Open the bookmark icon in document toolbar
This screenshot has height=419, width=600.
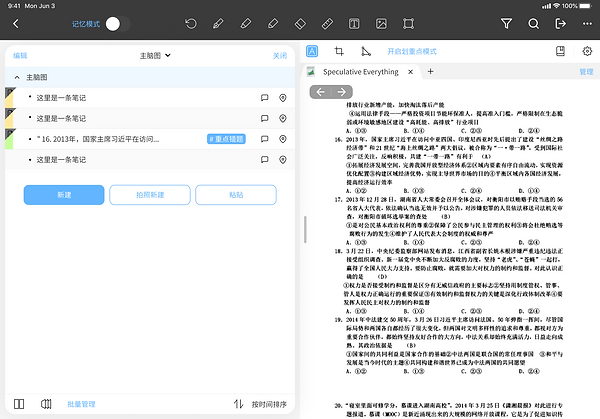pyautogui.click(x=560, y=51)
